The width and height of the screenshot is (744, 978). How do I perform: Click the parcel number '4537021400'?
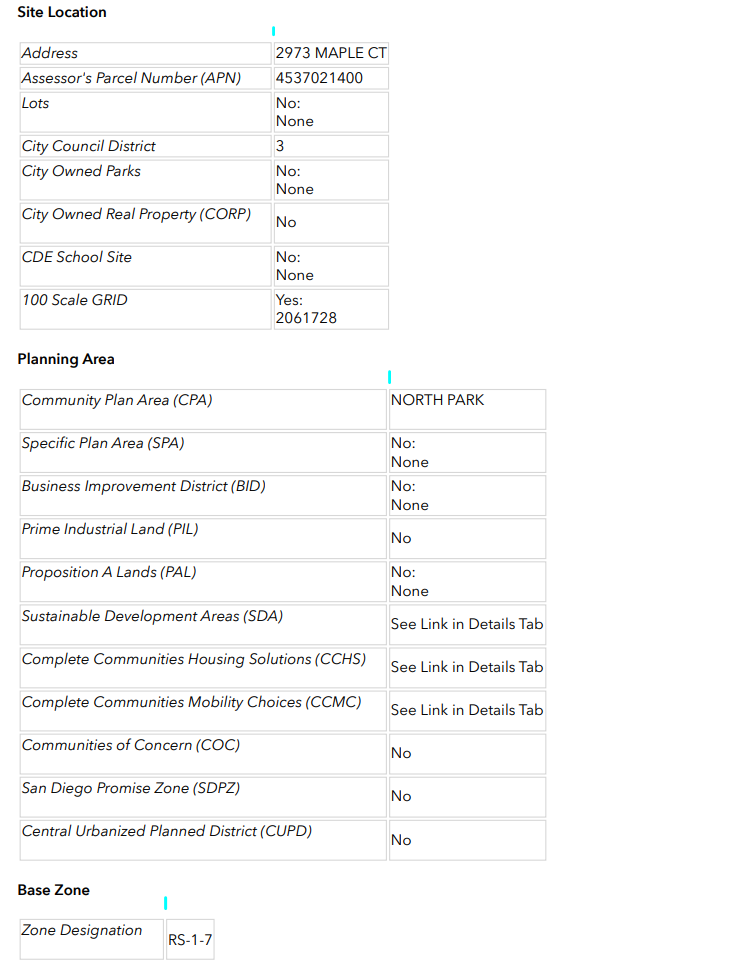(319, 78)
